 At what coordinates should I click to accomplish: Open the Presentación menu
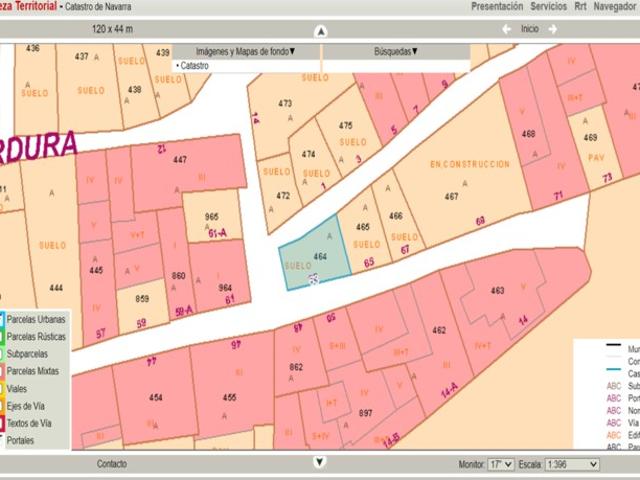pyautogui.click(x=497, y=6)
